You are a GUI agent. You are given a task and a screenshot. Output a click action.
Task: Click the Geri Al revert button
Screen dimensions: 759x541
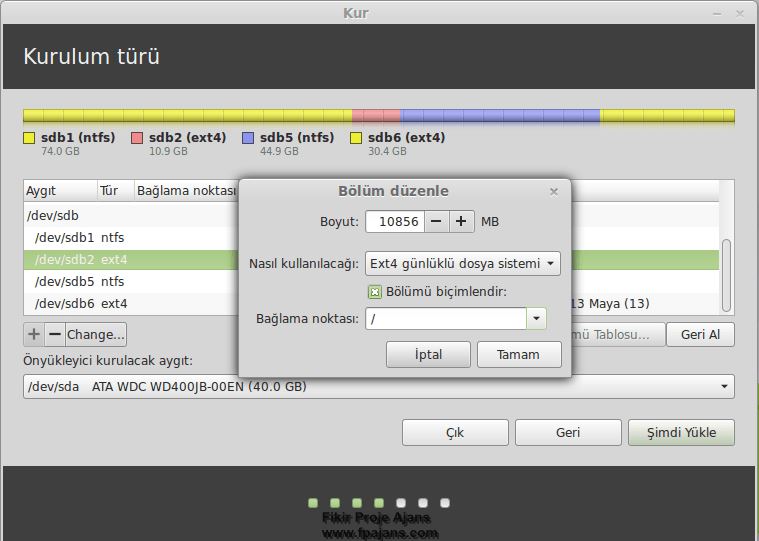coord(700,334)
